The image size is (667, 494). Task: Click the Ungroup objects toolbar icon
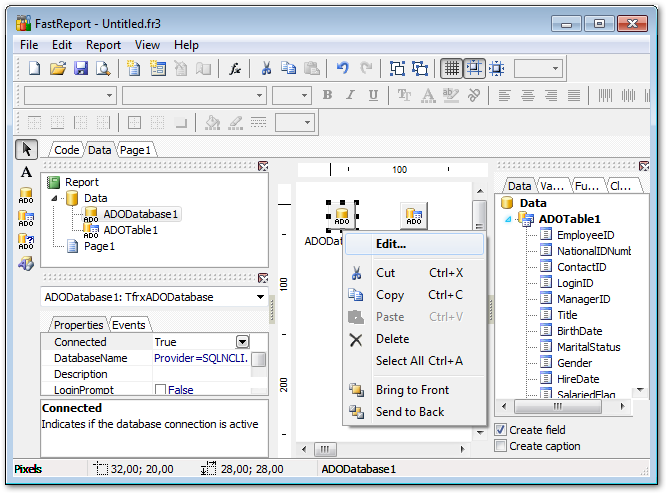coord(420,68)
